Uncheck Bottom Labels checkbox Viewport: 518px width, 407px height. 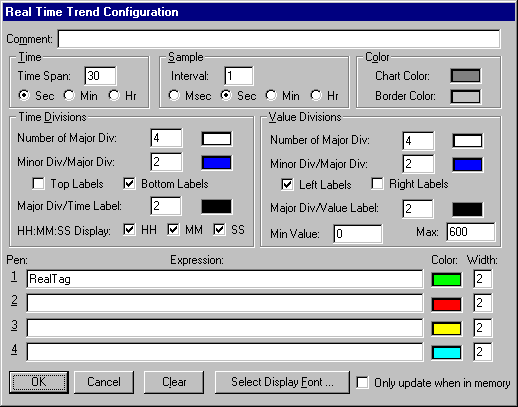[129, 184]
